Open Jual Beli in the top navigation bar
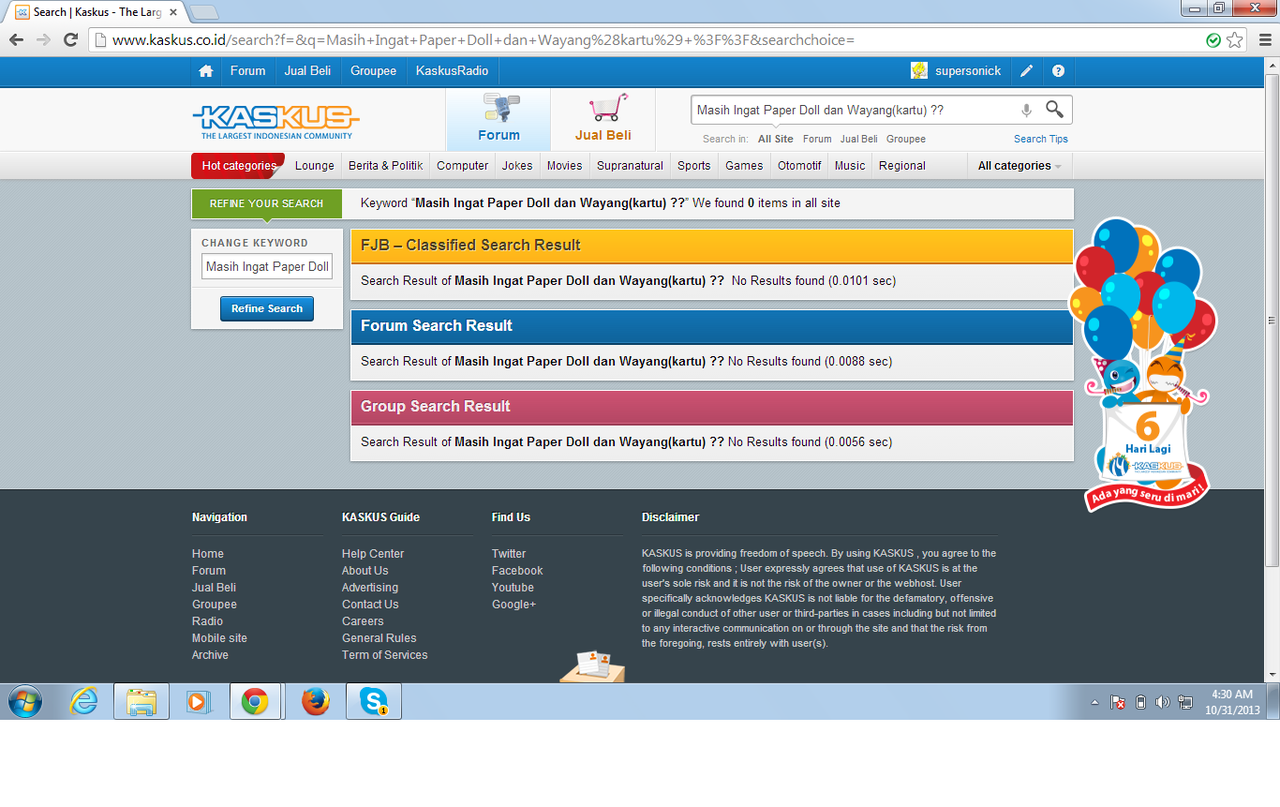The height and width of the screenshot is (807, 1280). [308, 71]
